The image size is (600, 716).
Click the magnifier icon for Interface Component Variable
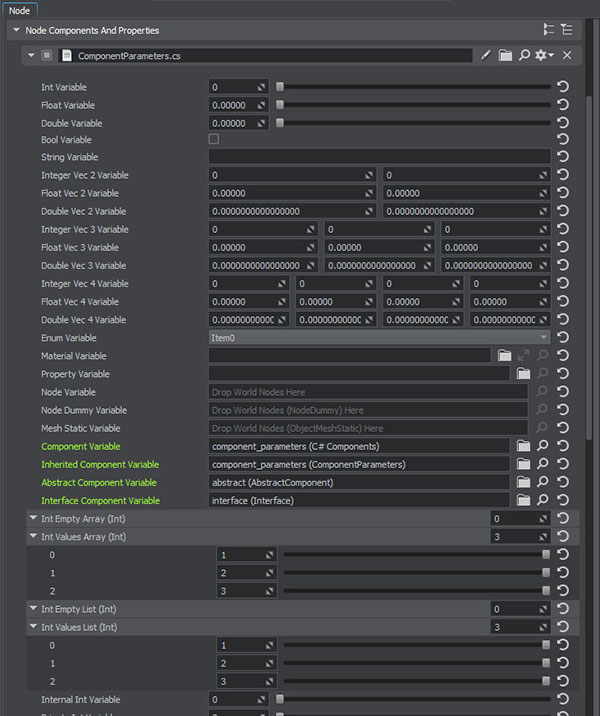point(542,500)
